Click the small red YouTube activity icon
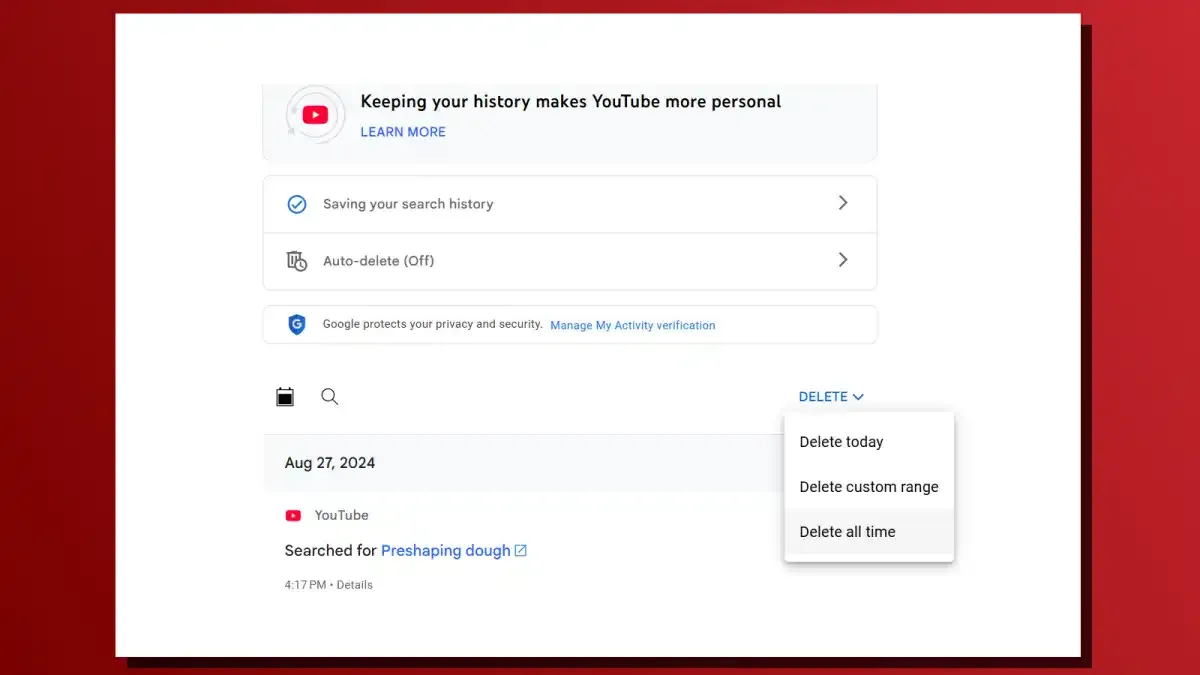Screen dimensions: 1200x675 (x=293, y=516)
